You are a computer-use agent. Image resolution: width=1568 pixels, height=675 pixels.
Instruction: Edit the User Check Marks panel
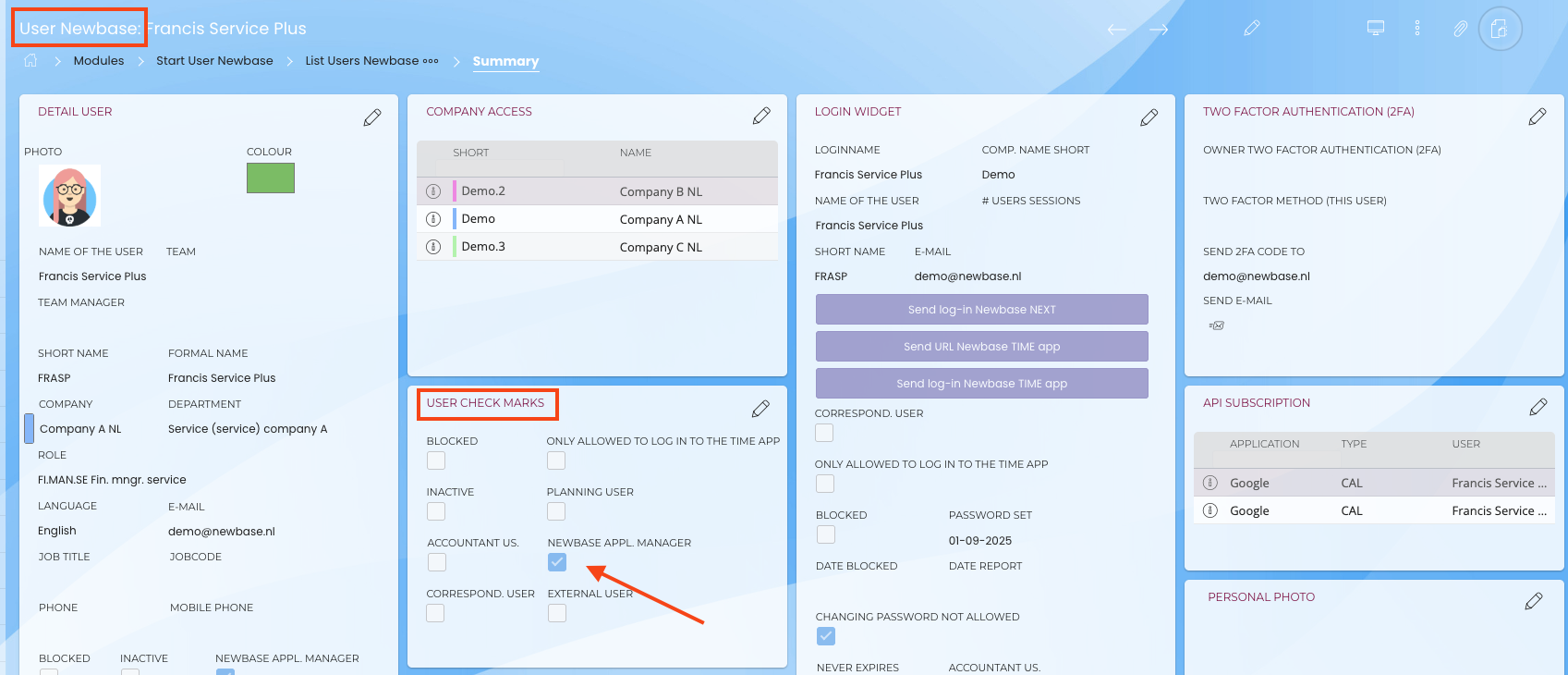point(760,409)
